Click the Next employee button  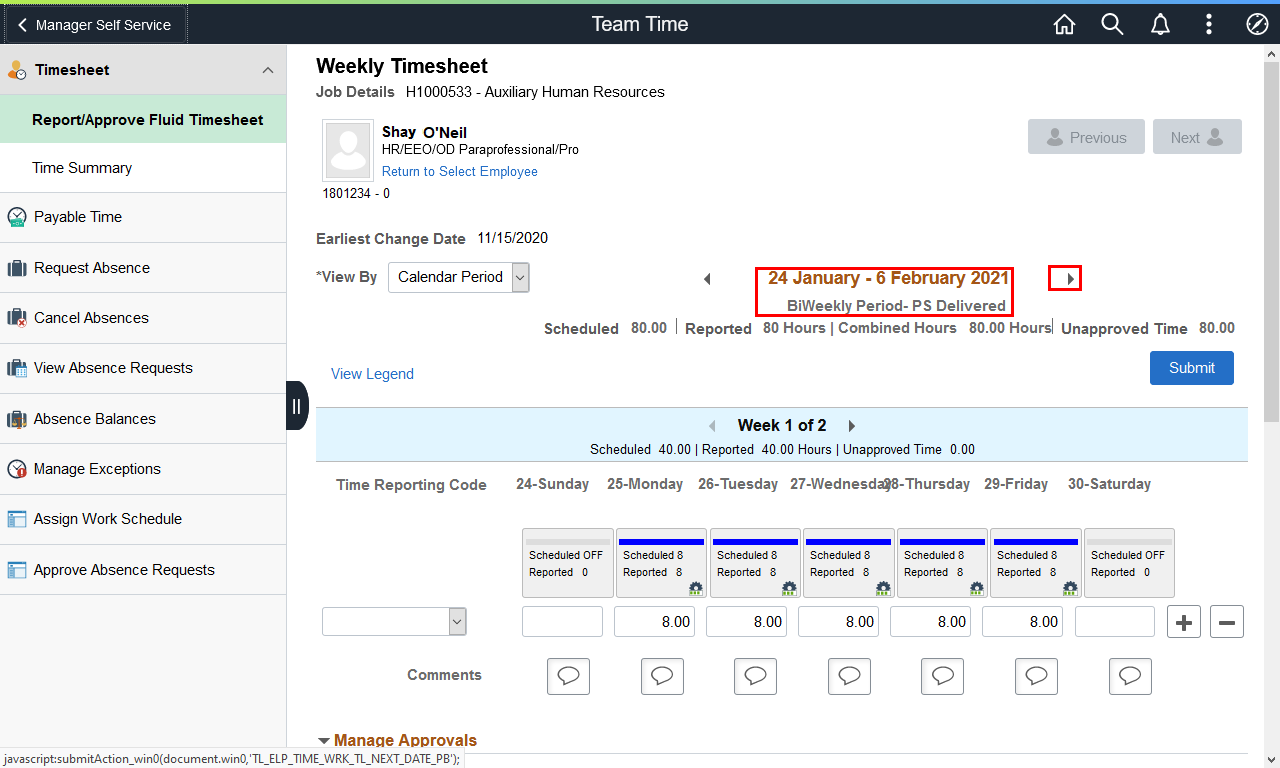click(x=1197, y=137)
